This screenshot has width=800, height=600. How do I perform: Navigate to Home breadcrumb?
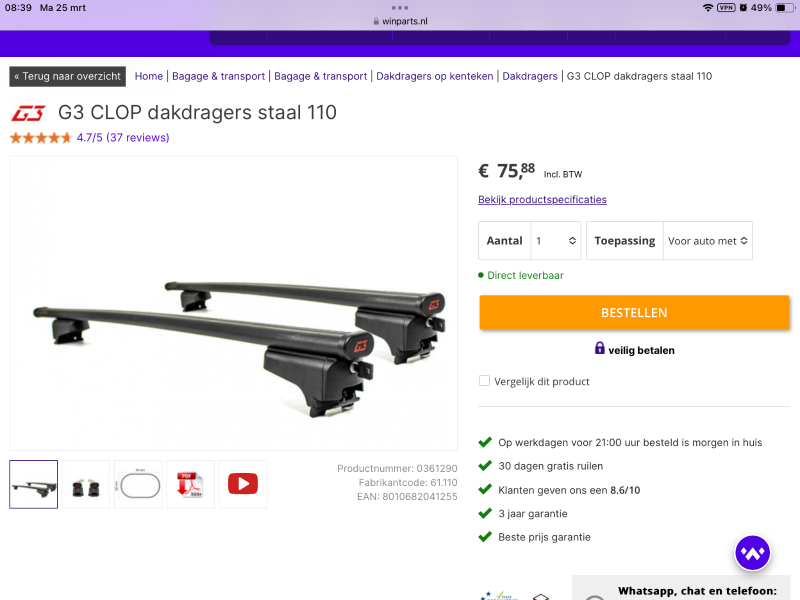148,76
